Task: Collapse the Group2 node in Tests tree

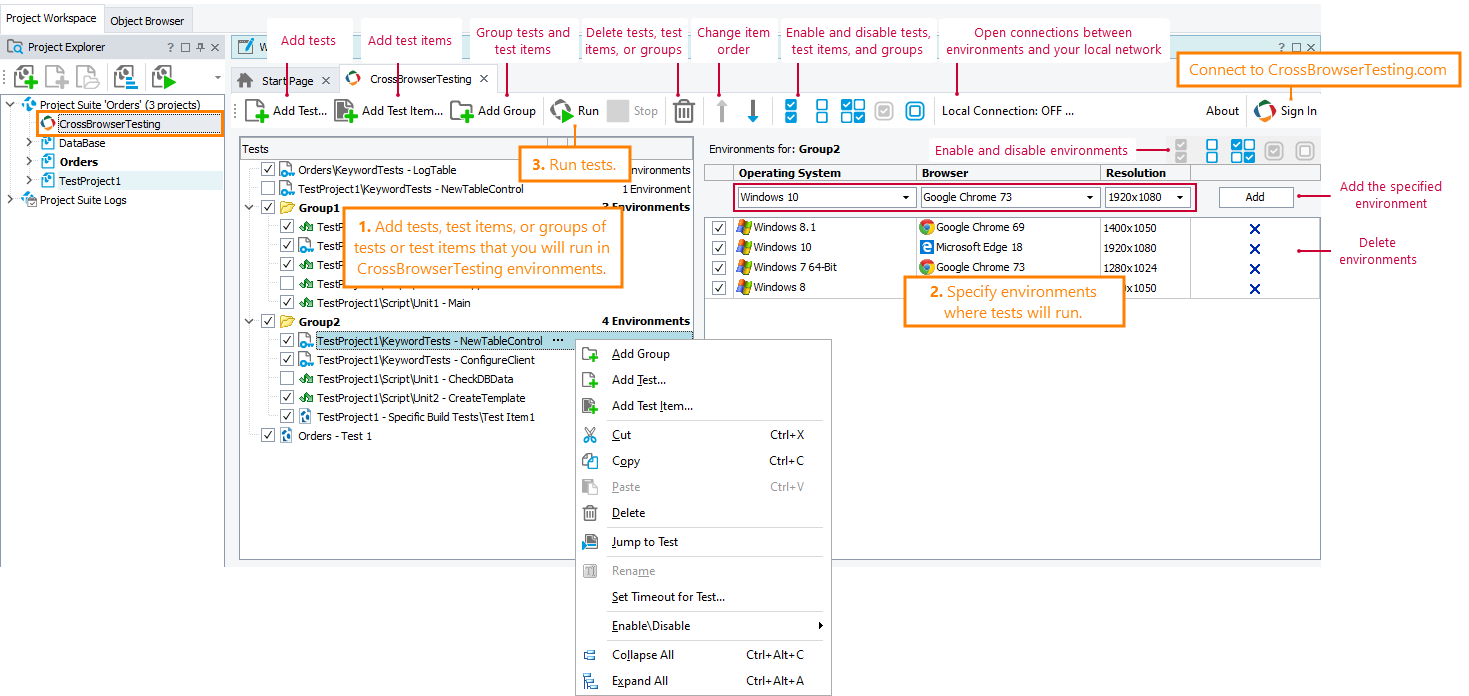Action: (x=249, y=322)
